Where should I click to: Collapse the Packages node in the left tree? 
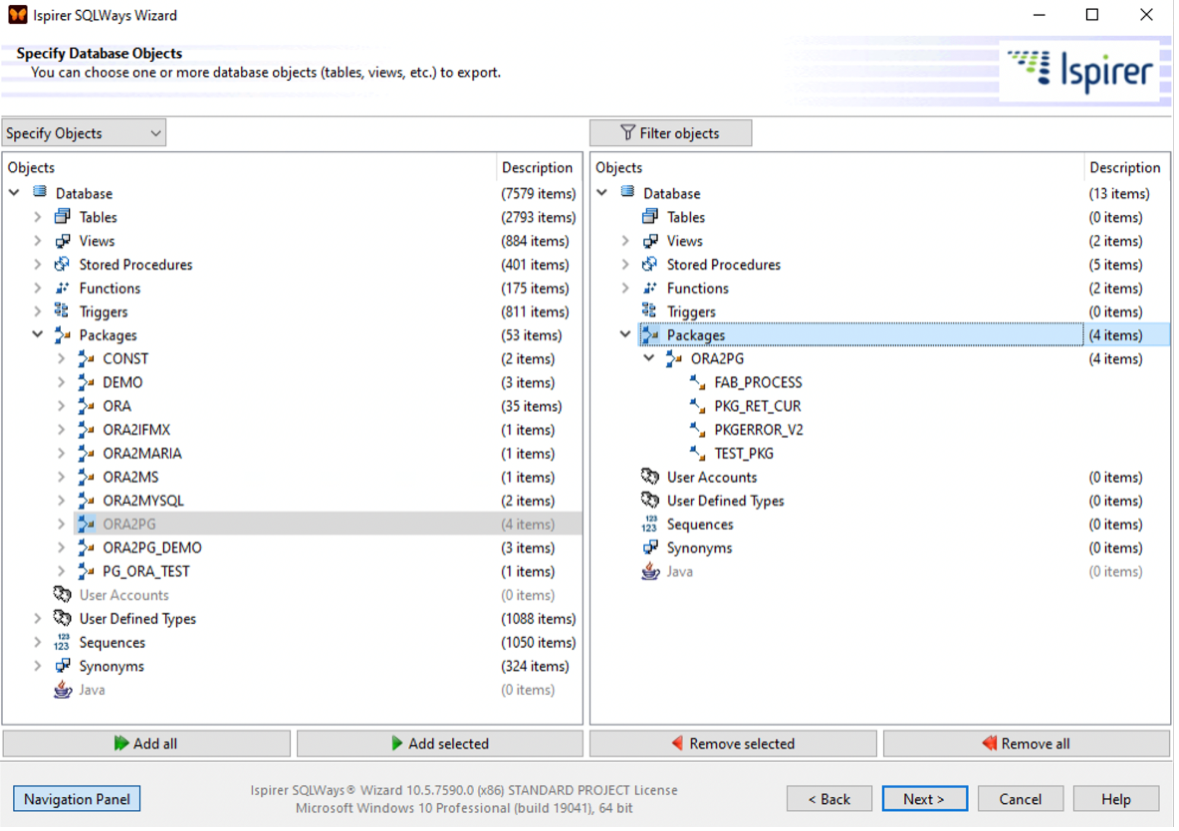coord(37,335)
